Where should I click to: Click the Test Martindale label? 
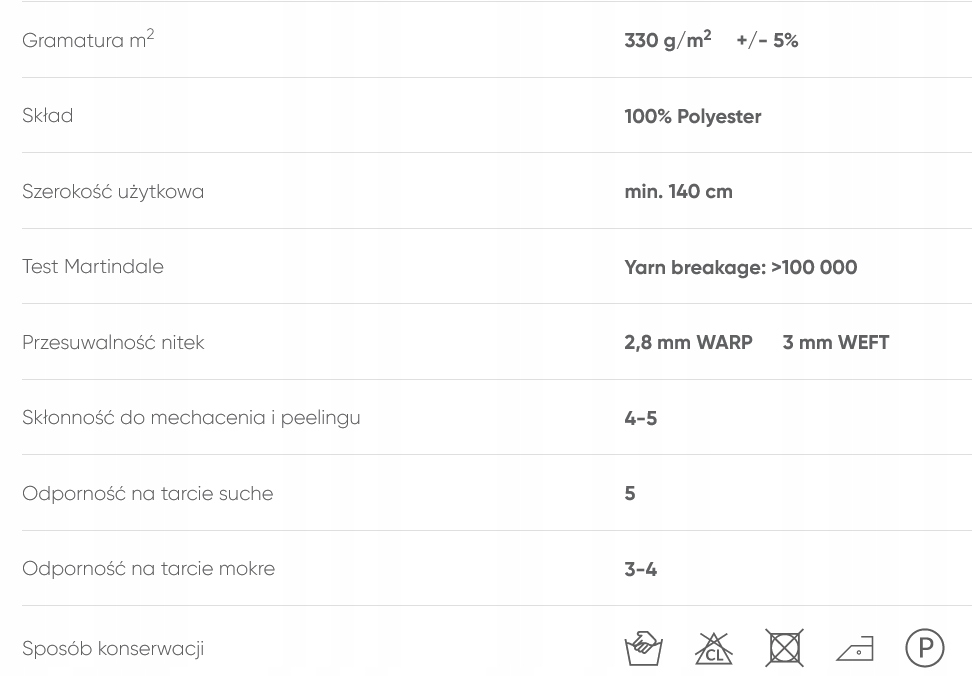tap(93, 267)
